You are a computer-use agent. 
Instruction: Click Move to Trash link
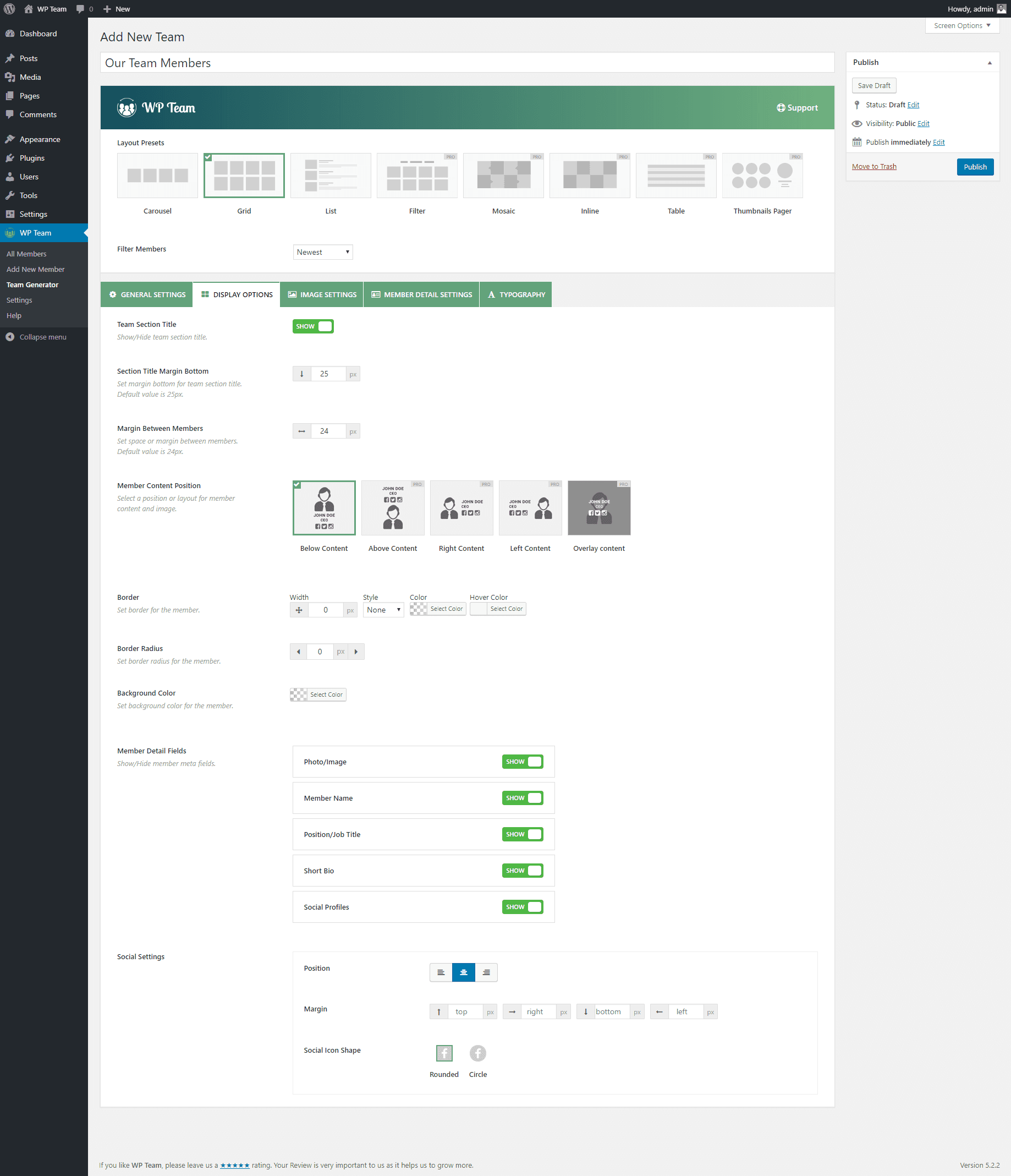click(873, 166)
